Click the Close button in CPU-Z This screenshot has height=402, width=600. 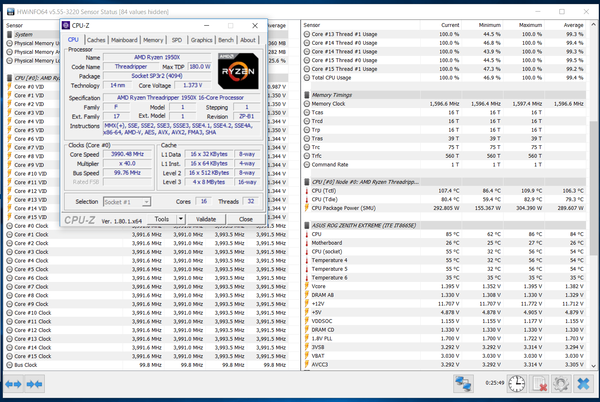pyautogui.click(x=246, y=219)
